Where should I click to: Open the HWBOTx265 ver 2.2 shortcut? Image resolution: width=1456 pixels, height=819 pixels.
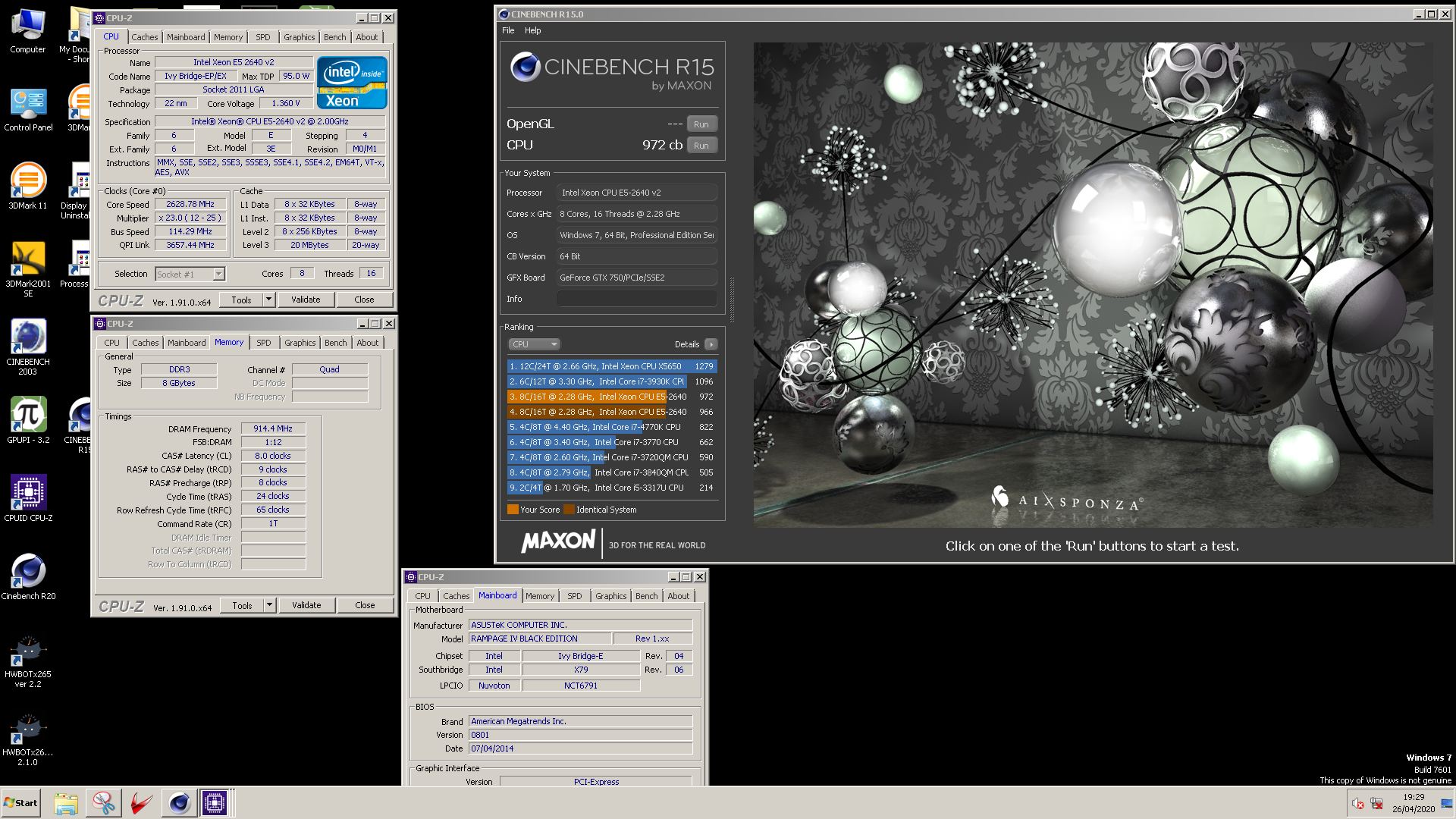click(28, 661)
